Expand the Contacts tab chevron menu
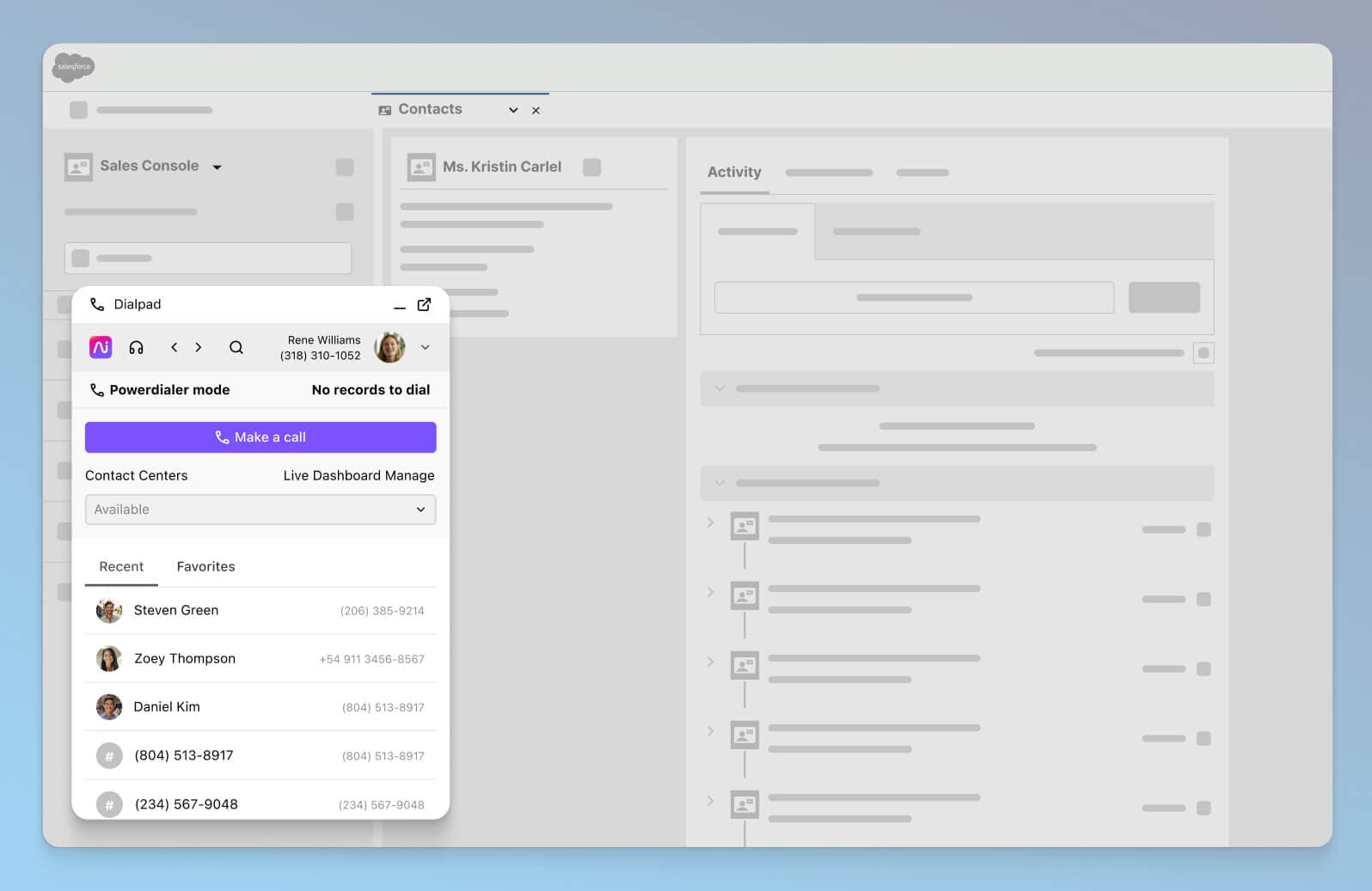Viewport: 1372px width, 891px height. click(x=513, y=110)
